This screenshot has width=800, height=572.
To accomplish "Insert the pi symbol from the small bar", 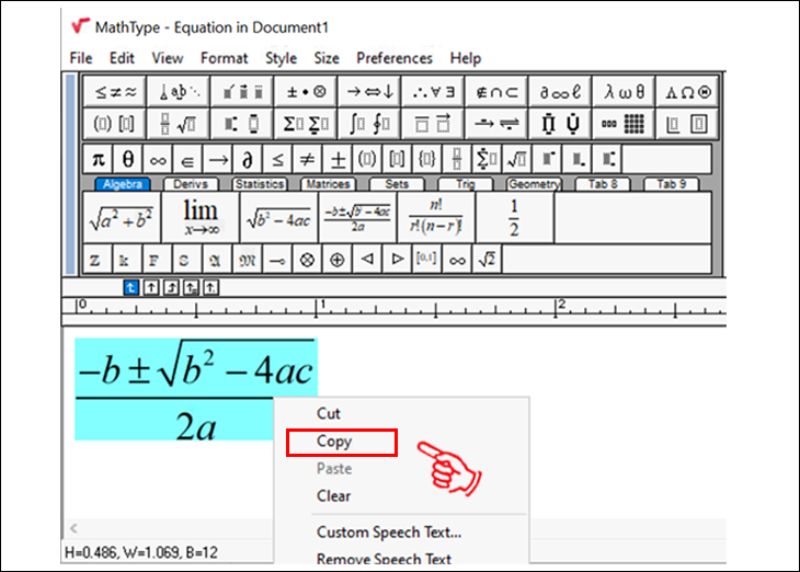I will (98, 160).
